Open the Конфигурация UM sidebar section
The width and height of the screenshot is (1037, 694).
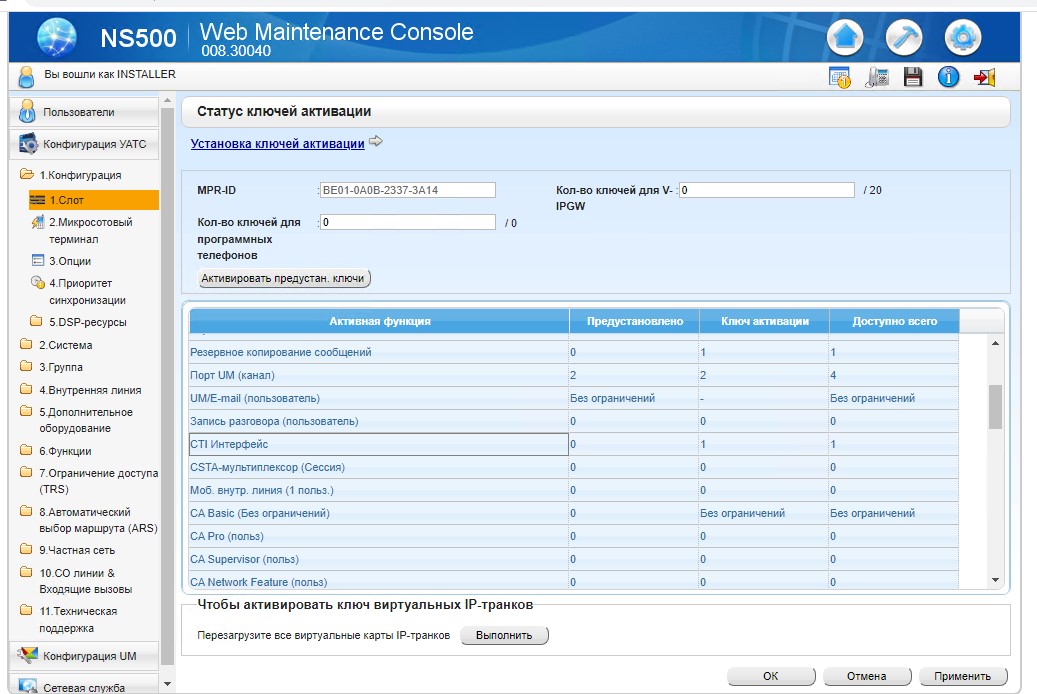click(84, 656)
